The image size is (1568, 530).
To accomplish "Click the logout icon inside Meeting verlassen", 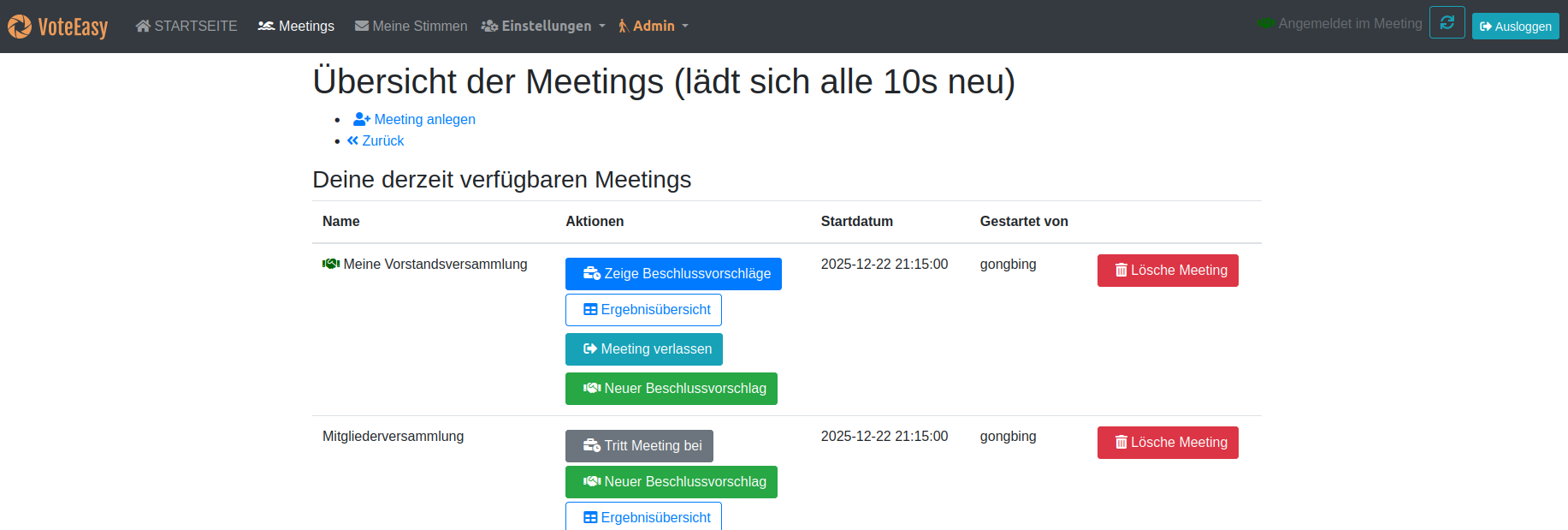I will [x=591, y=349].
